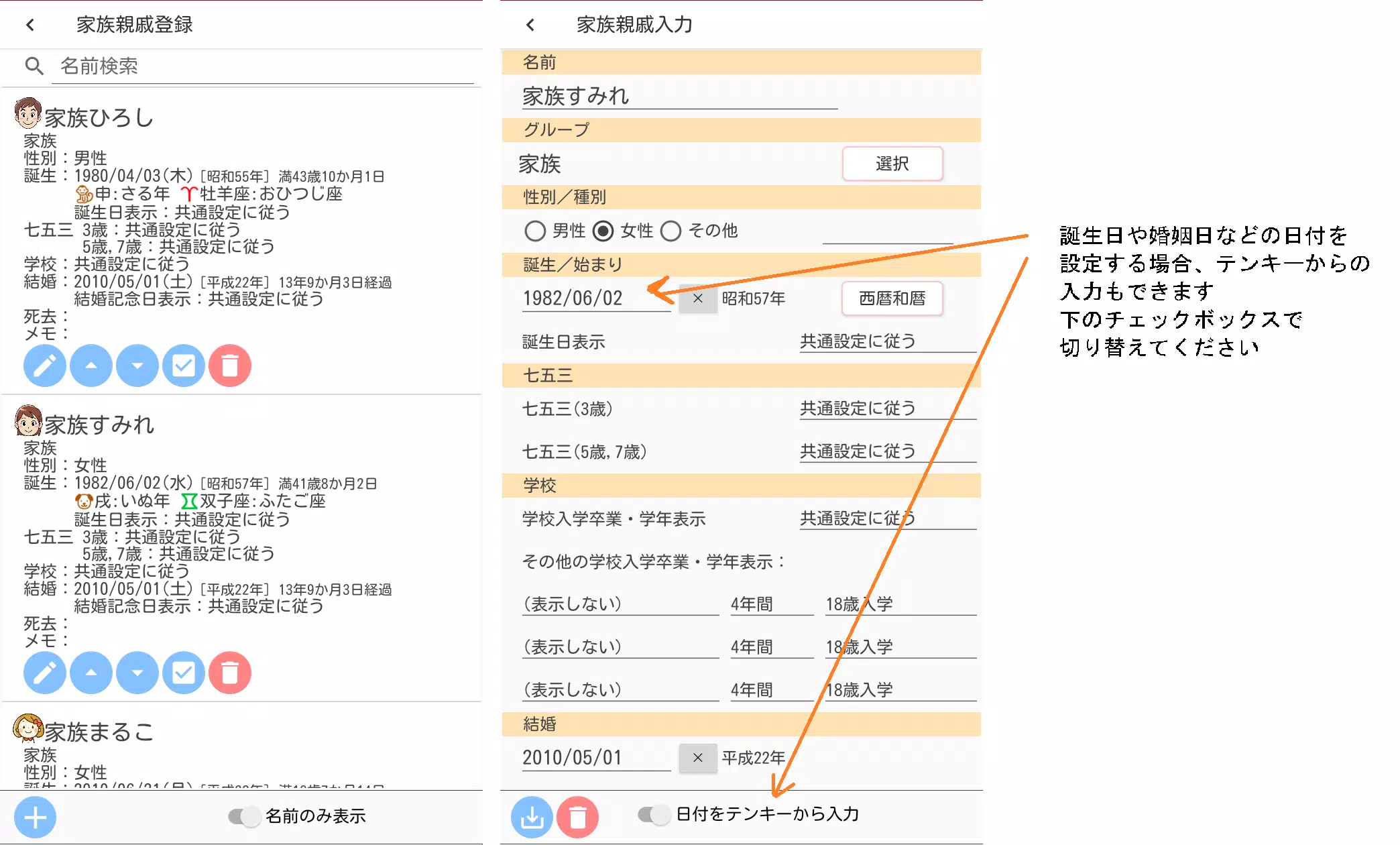Screen dimensions: 1400x845
Task: Delete 家族すみれ with the trash icon
Action: [x=229, y=673]
